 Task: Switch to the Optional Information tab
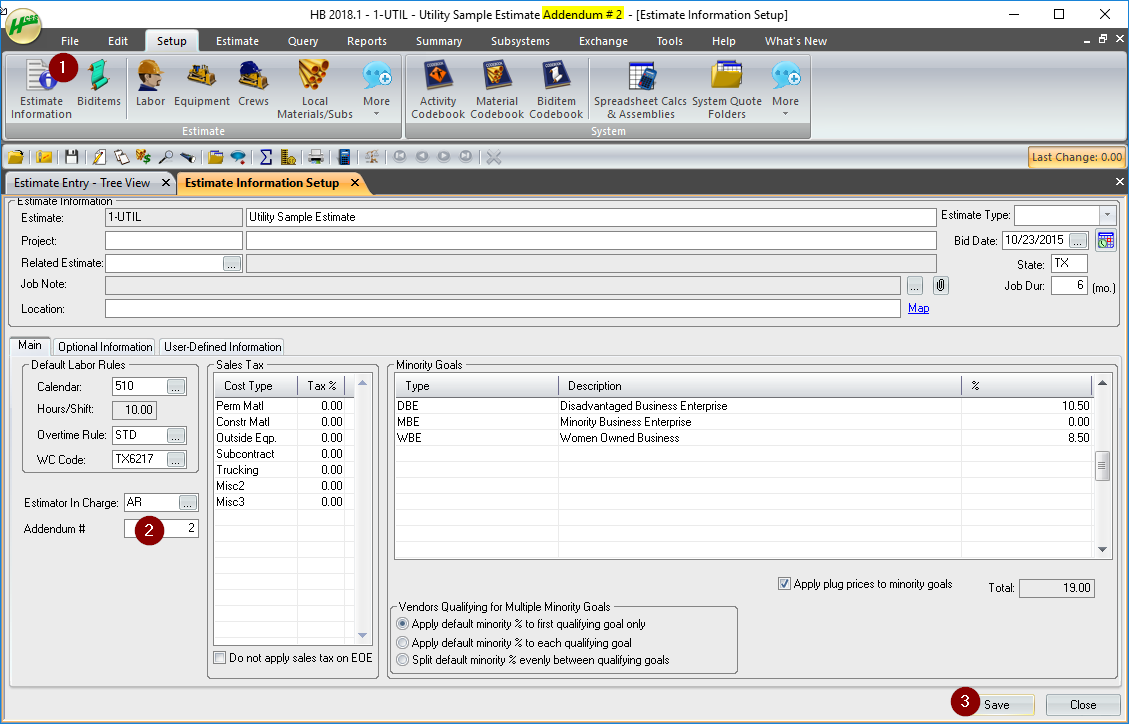(105, 347)
